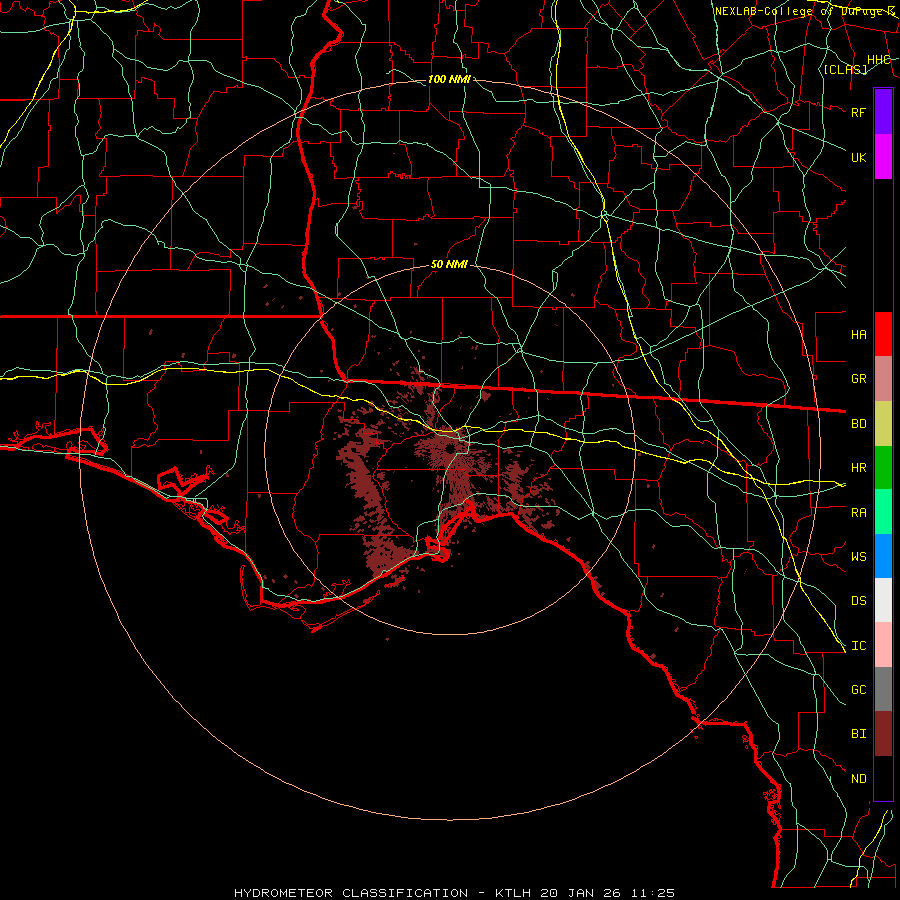Click the BI legend label
Image resolution: width=900 pixels, height=900 pixels.
[x=858, y=734]
